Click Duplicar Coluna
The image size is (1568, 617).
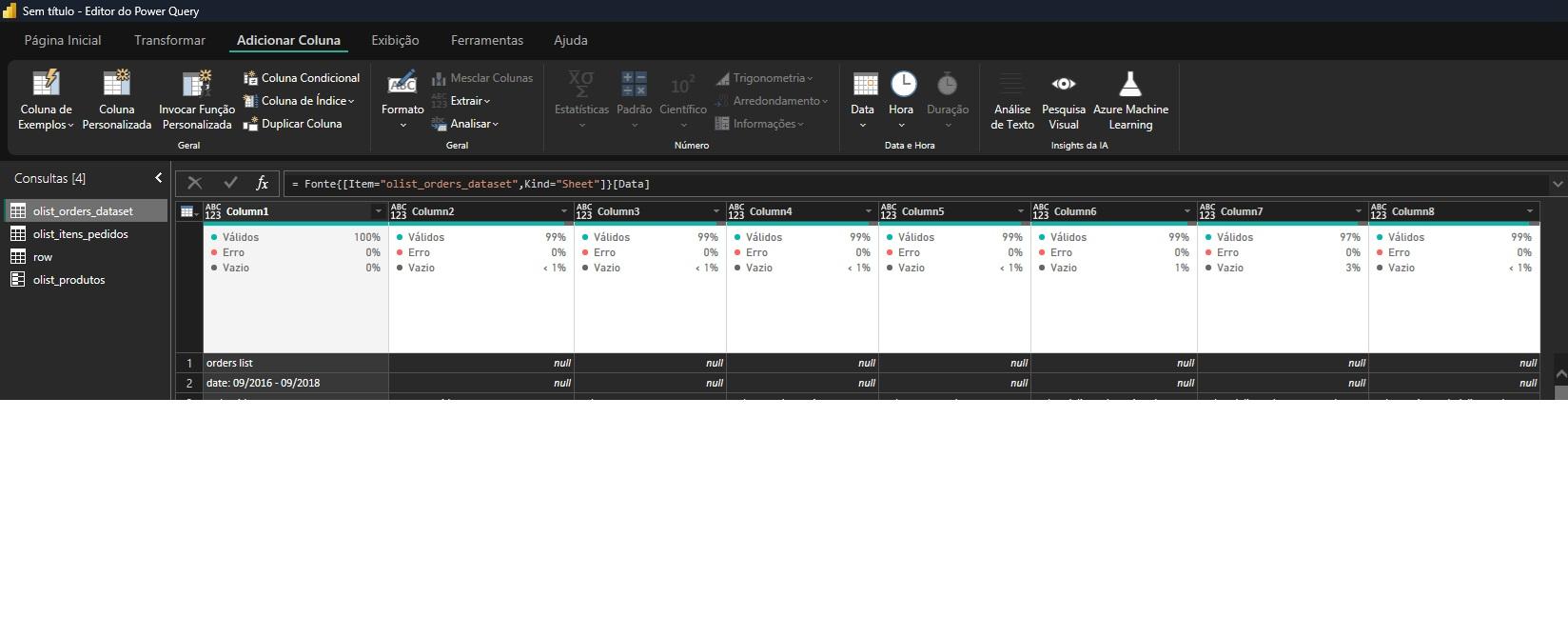pos(293,124)
